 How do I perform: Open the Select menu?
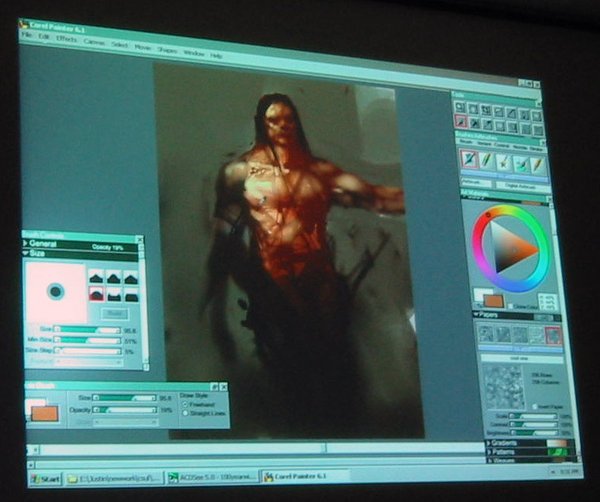[119, 45]
